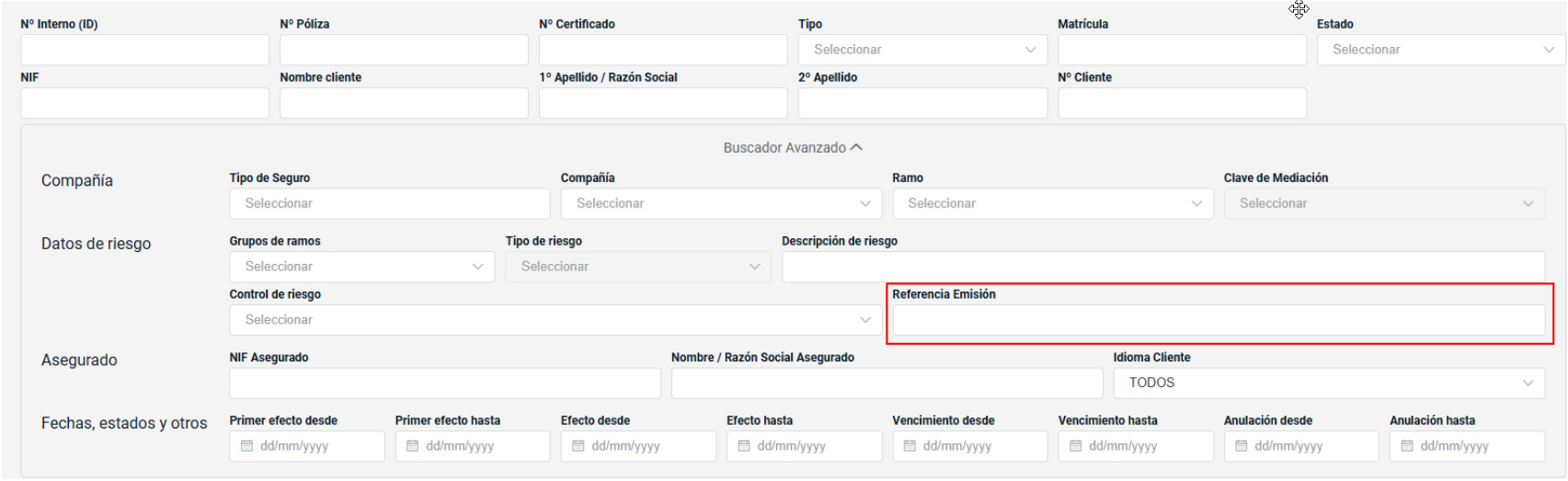This screenshot has height=481, width=1568.
Task: Focus the Nº Póliza input field
Action: tap(404, 50)
